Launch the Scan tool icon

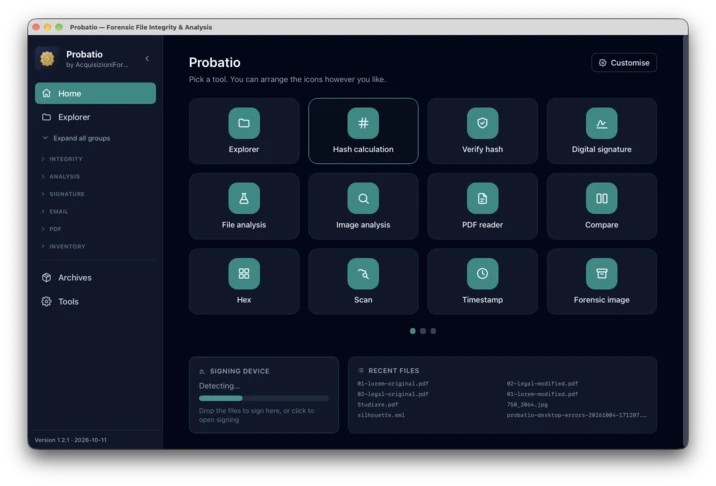[x=363, y=274]
